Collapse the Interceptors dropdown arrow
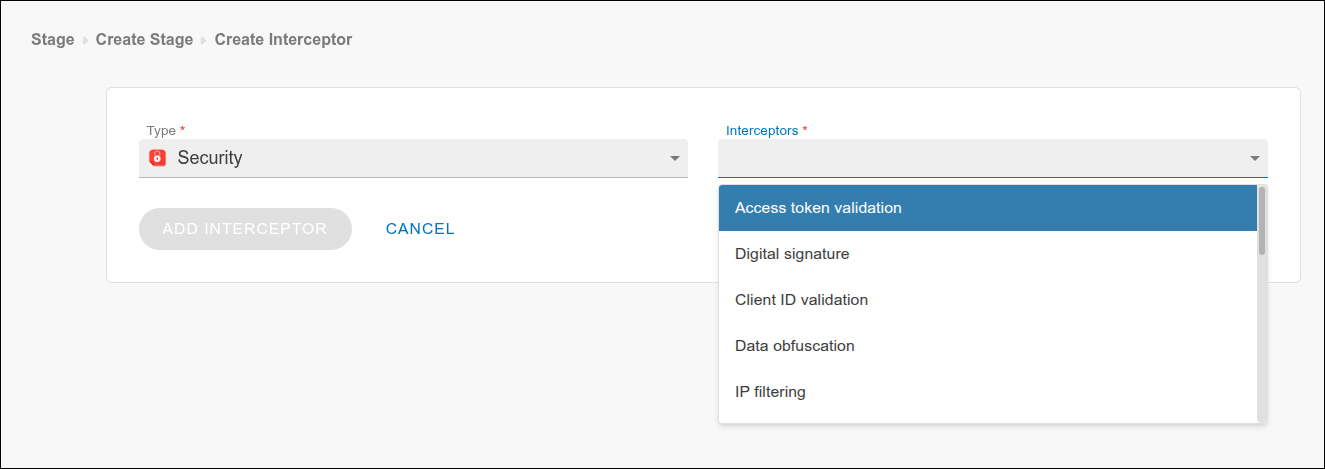1325x469 pixels. coord(1254,158)
